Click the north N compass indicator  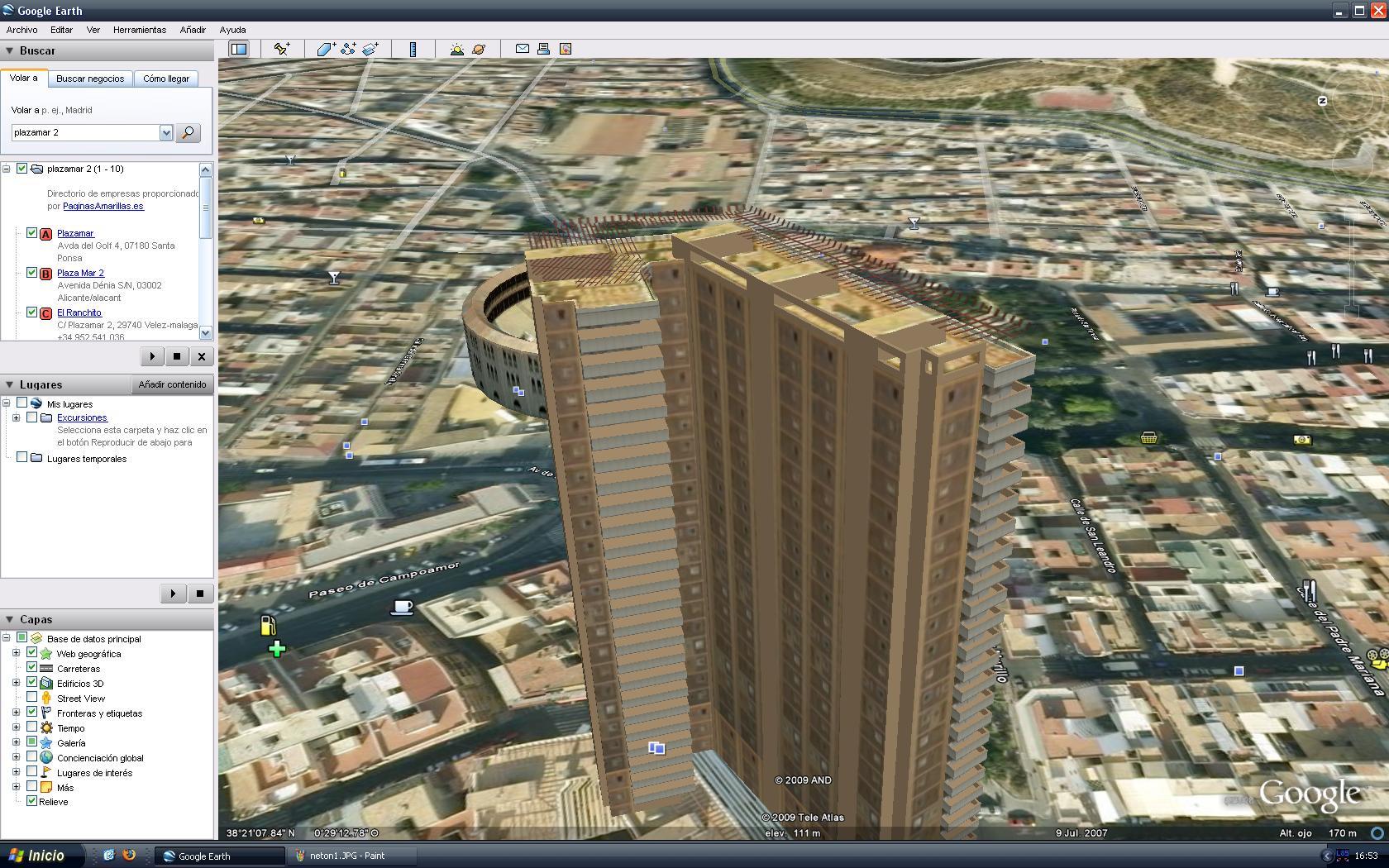pyautogui.click(x=1322, y=101)
